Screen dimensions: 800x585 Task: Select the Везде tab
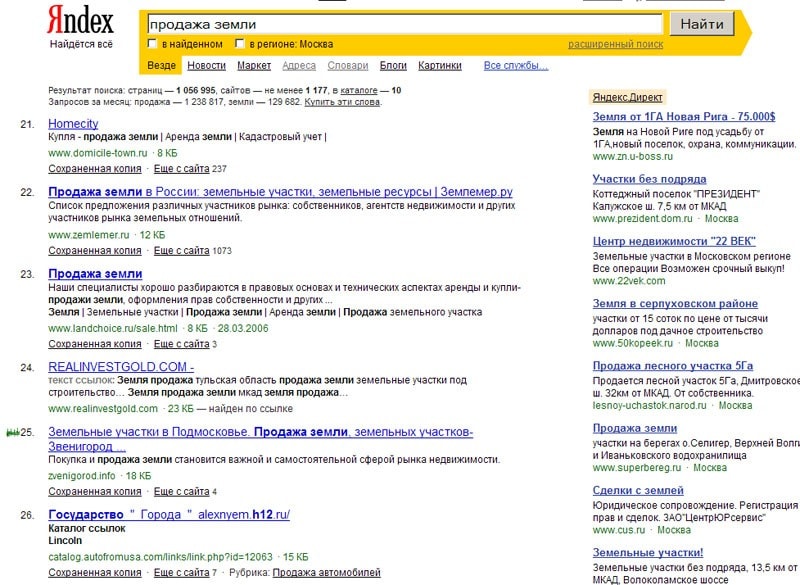[x=161, y=65]
